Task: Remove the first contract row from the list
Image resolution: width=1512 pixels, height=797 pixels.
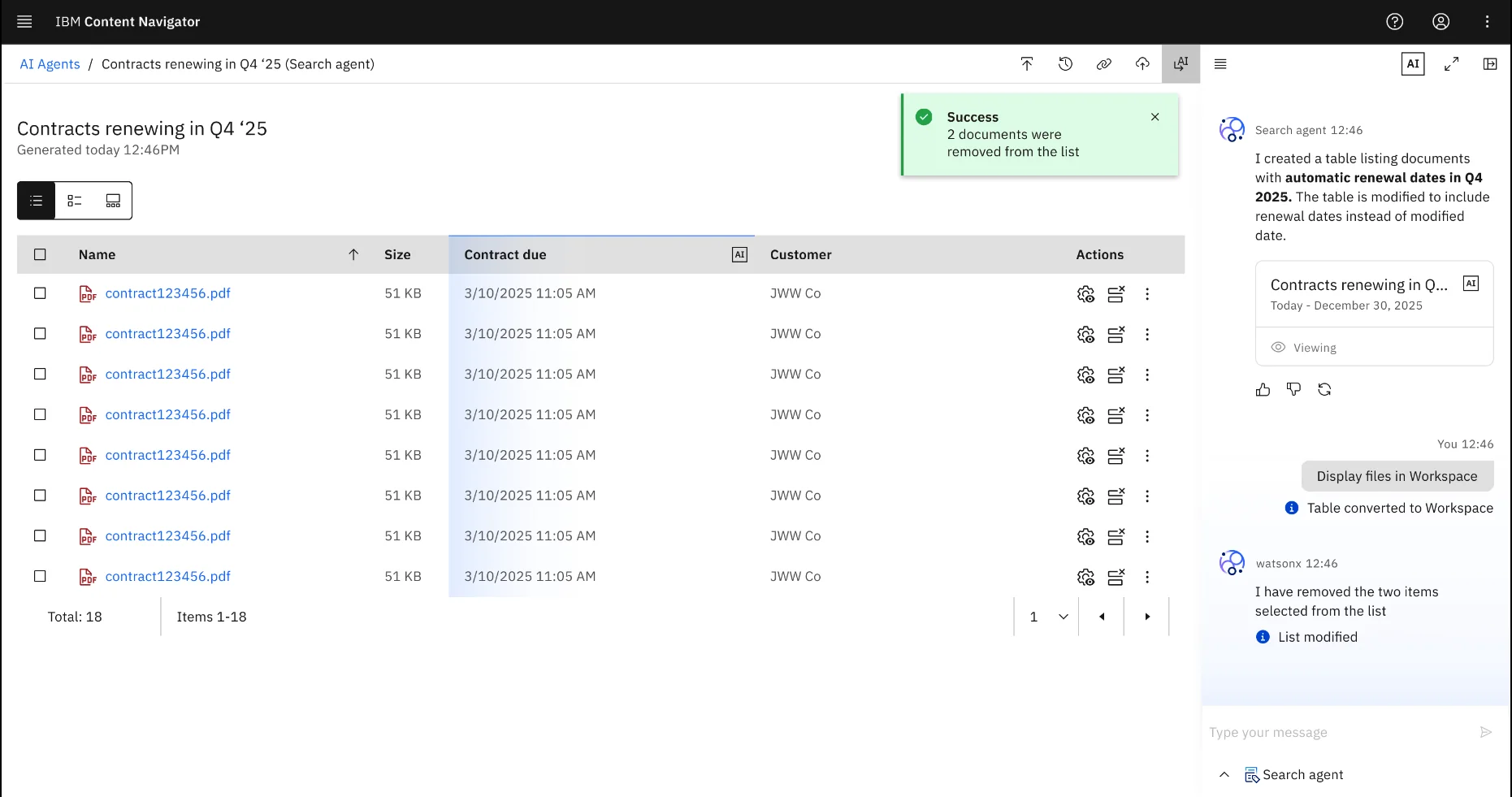Action: click(1116, 294)
